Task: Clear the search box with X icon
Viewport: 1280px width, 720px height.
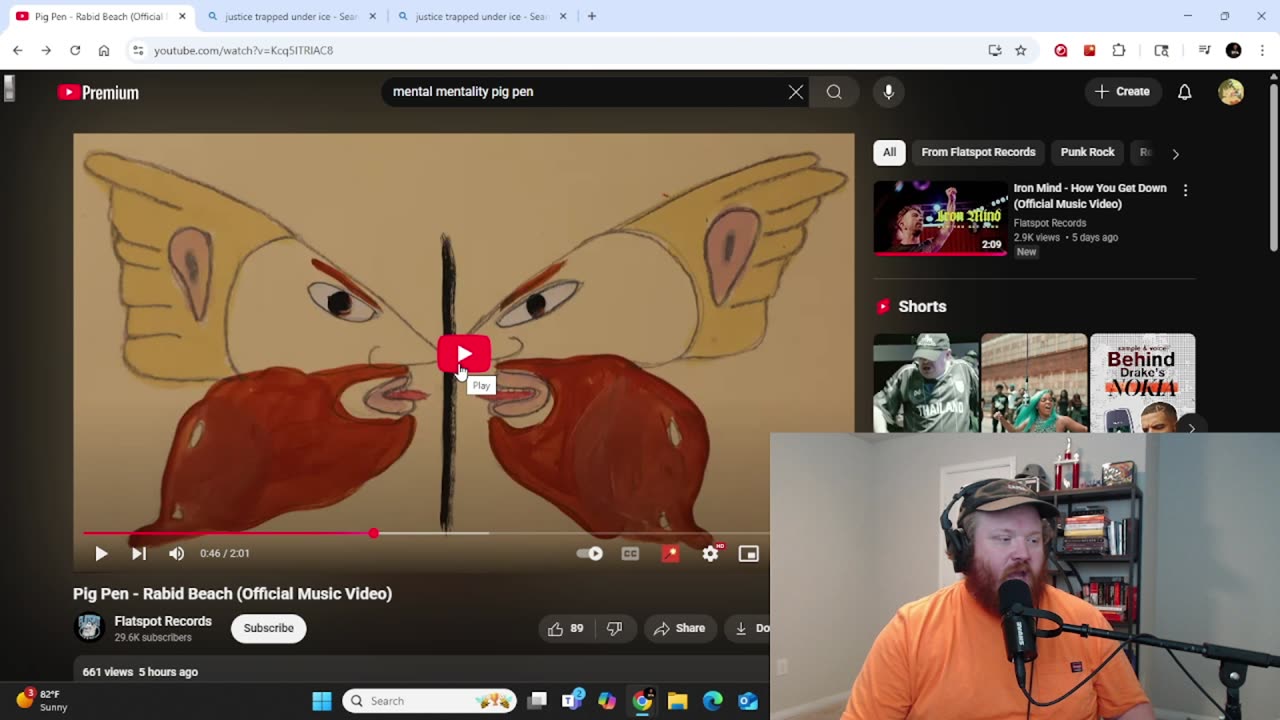Action: pos(795,92)
